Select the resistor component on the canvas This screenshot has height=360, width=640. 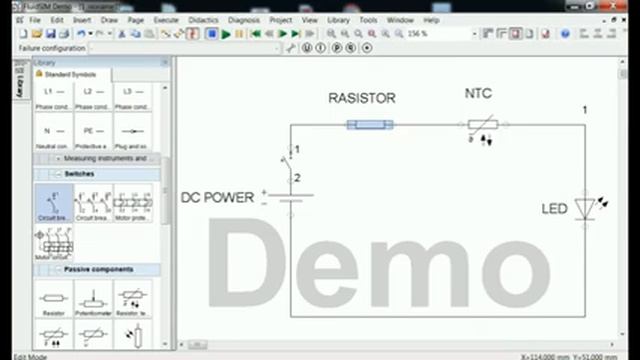click(370, 124)
